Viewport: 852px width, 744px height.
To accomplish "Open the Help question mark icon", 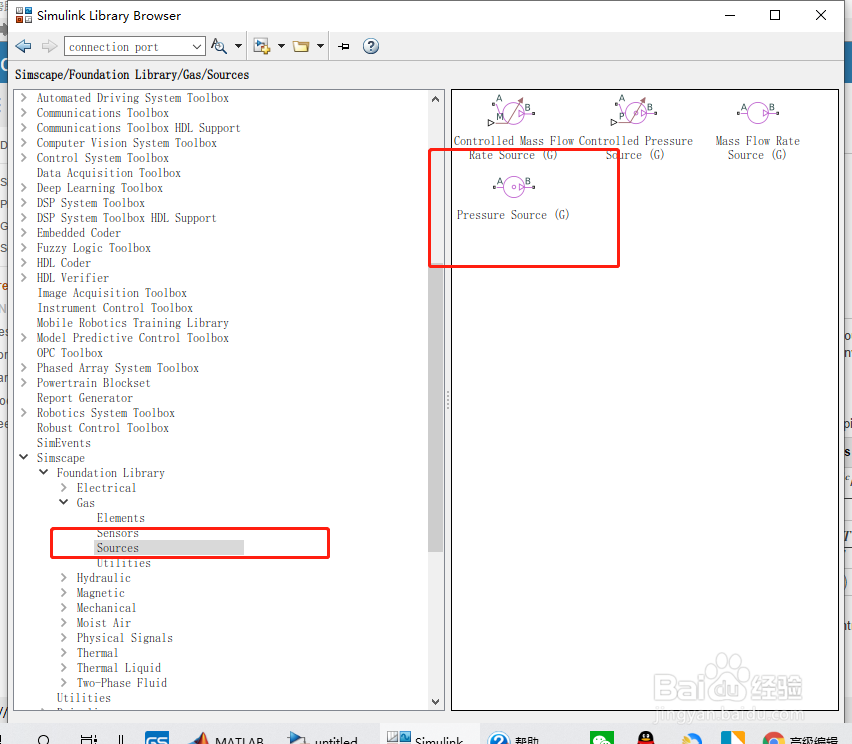I will pyautogui.click(x=371, y=46).
